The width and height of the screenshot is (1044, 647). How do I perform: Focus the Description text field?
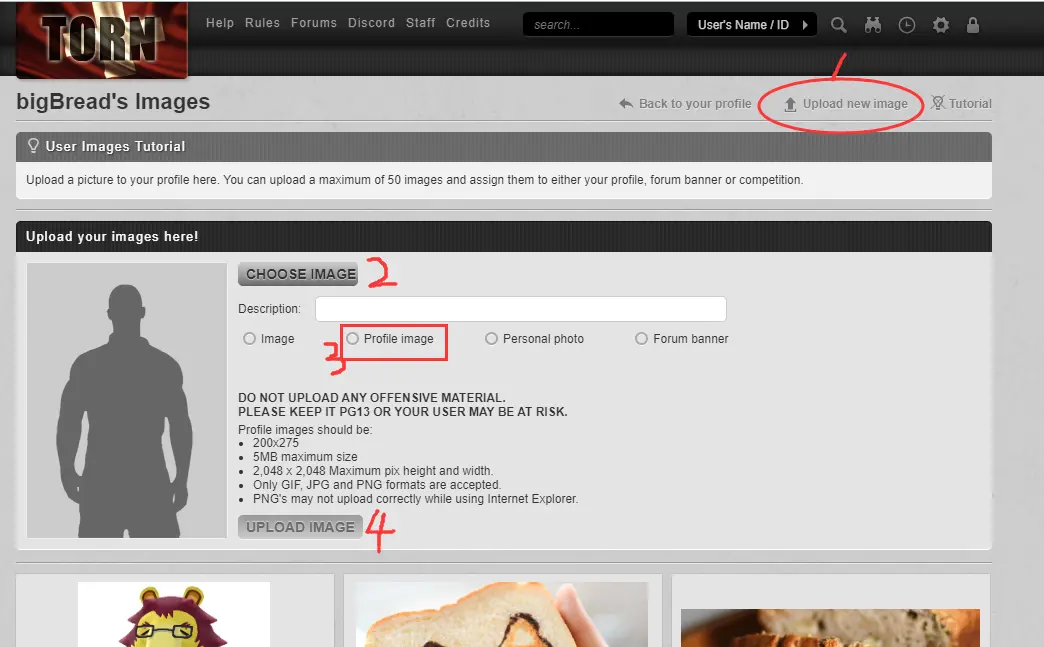(x=520, y=309)
